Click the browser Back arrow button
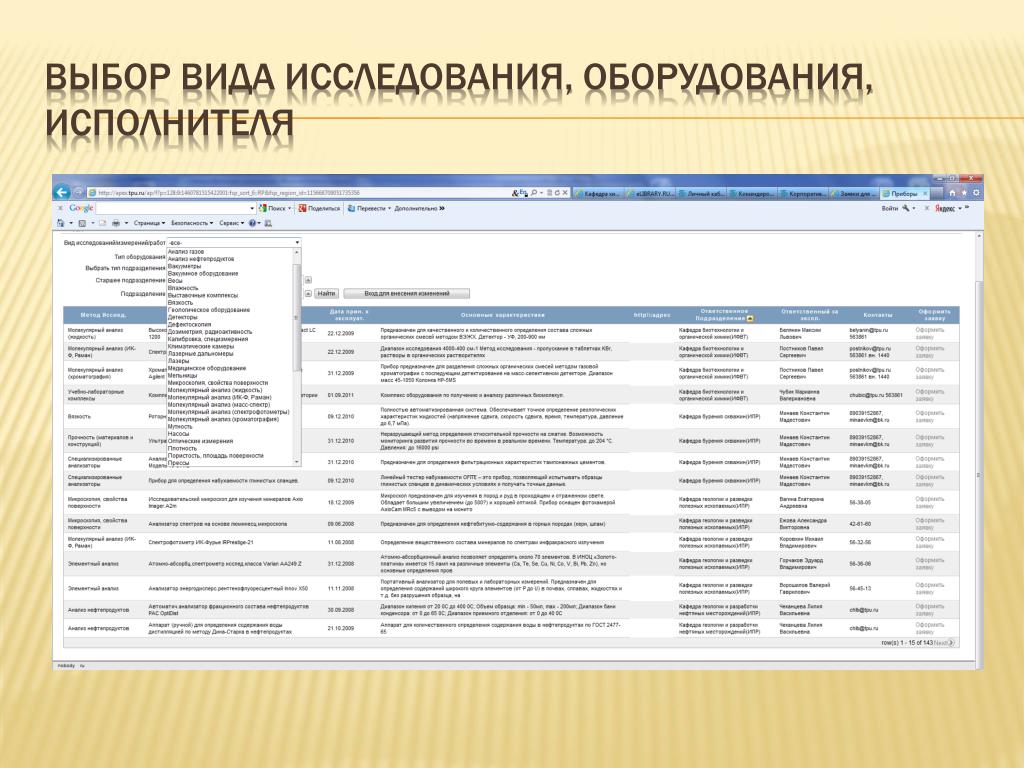 (62, 193)
